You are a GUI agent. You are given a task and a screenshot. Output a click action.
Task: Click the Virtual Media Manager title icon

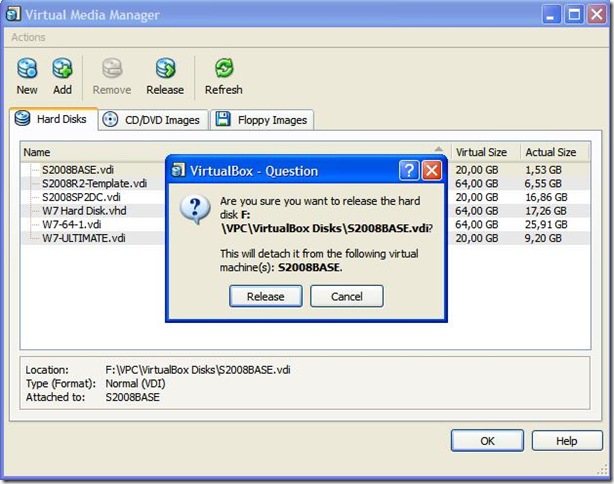tap(13, 14)
